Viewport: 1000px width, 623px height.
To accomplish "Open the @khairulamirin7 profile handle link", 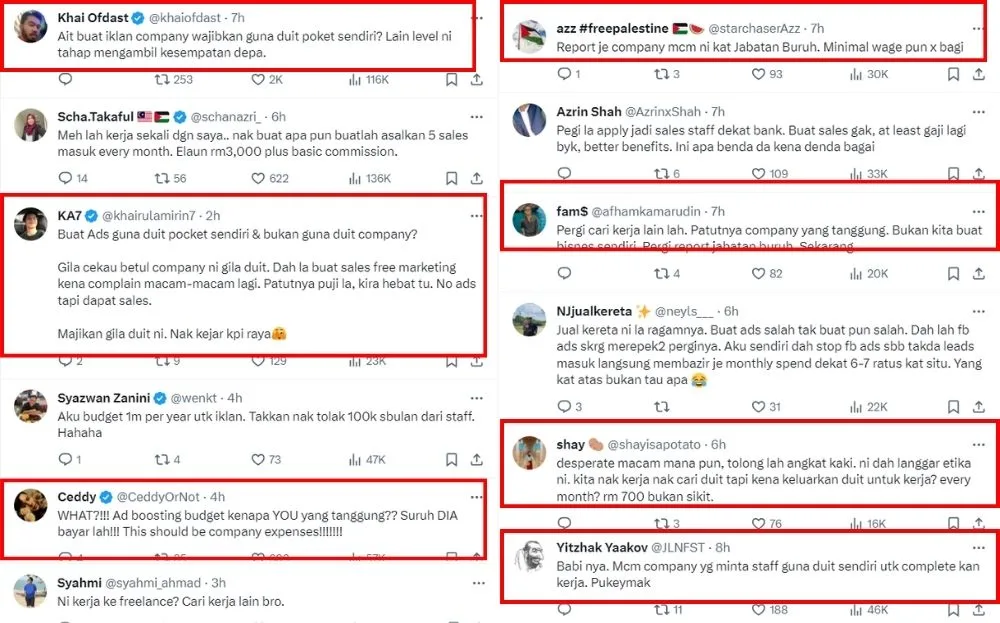I will pyautogui.click(x=144, y=215).
